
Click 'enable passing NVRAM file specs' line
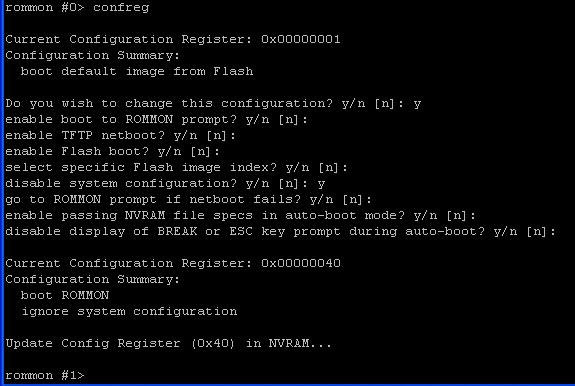pos(241,216)
